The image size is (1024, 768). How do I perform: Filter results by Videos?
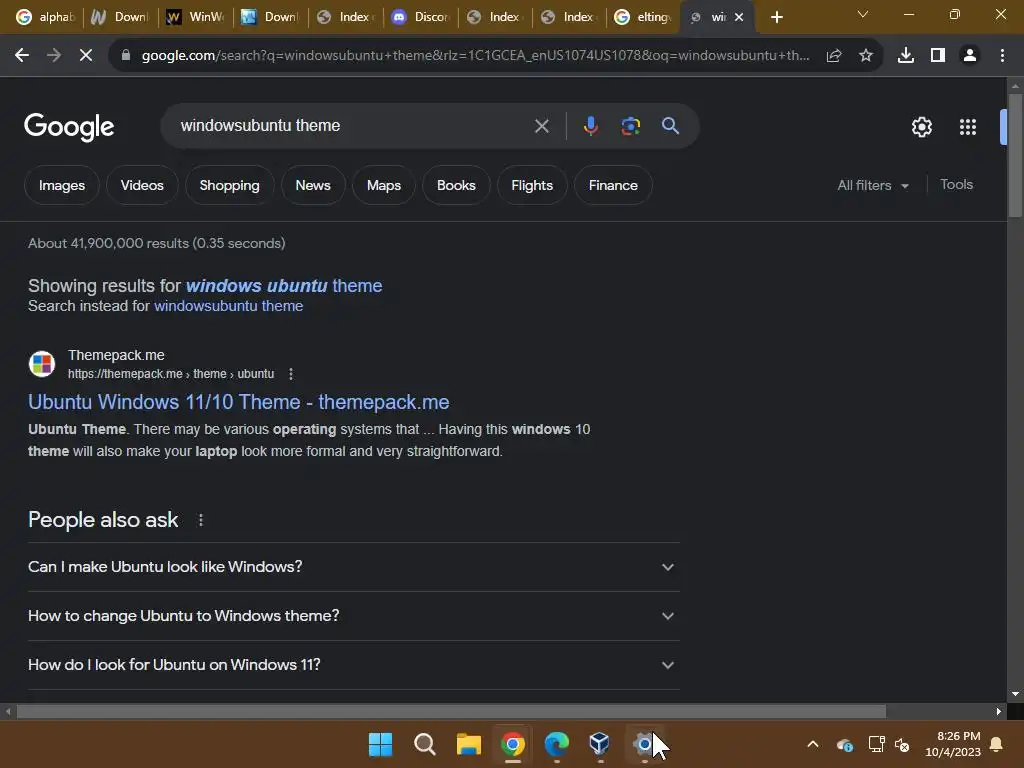pos(142,185)
